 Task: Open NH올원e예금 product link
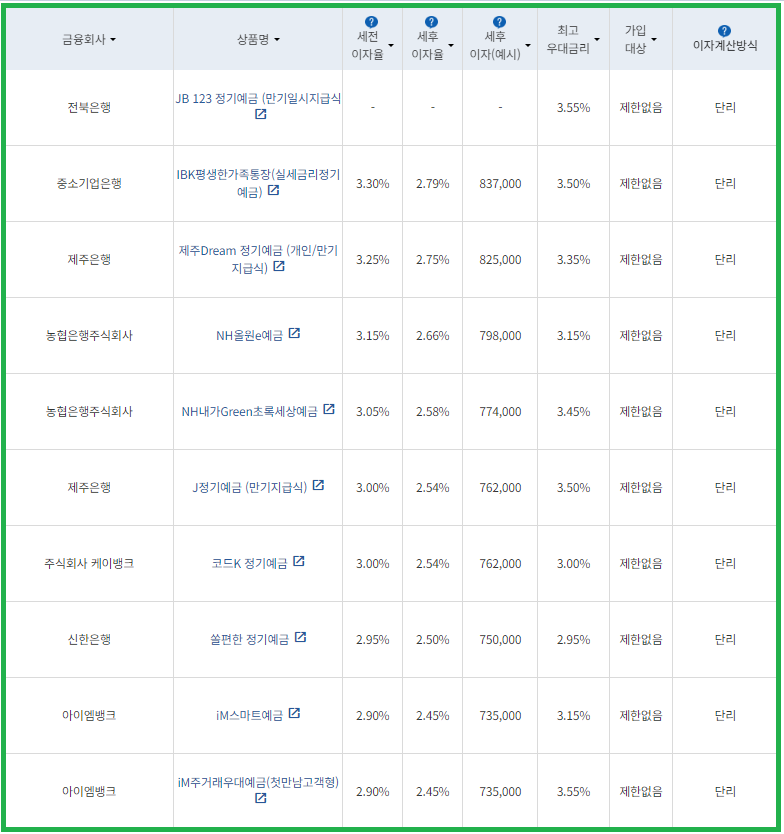[x=249, y=336]
